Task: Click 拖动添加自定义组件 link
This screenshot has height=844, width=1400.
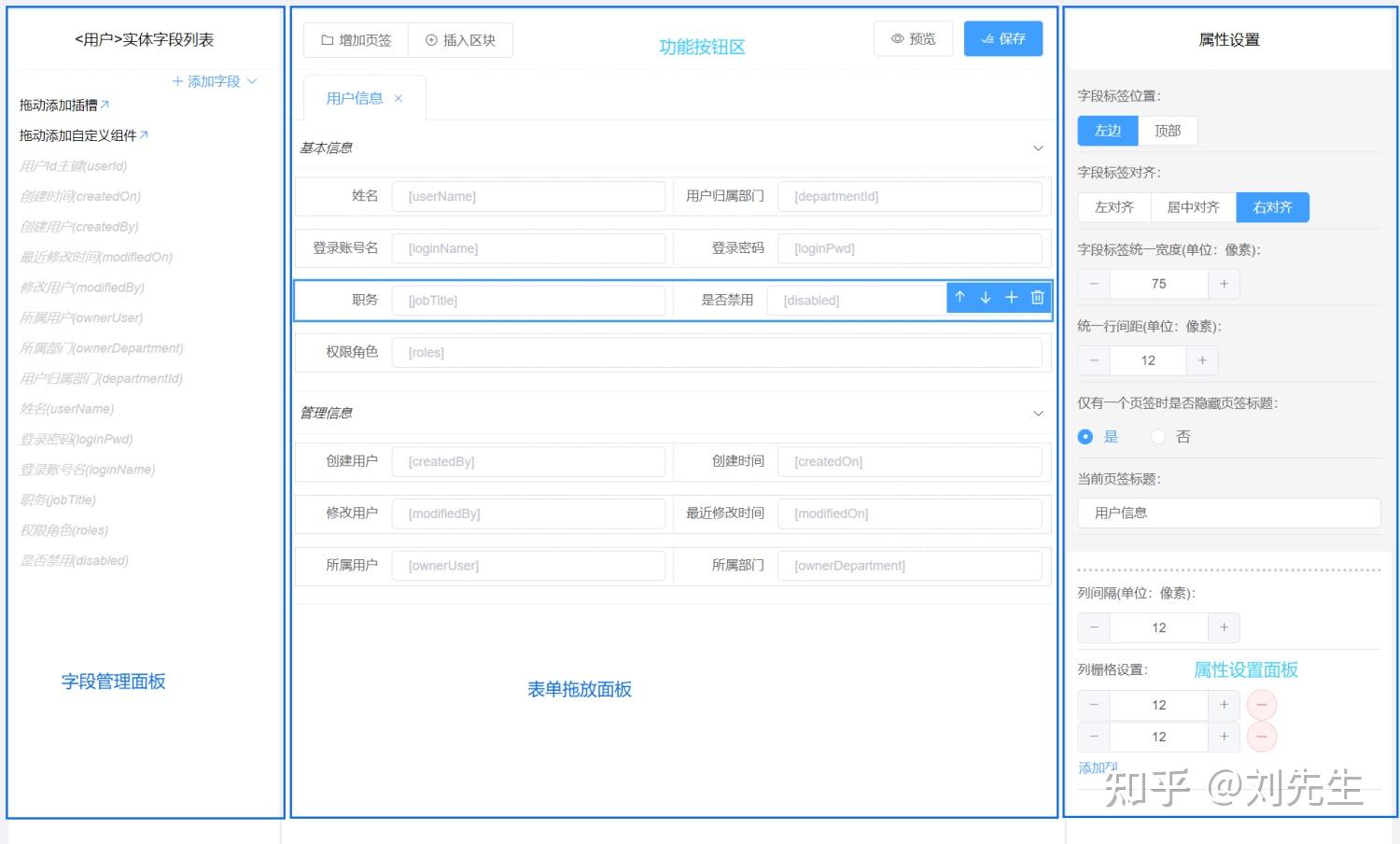Action: coord(77,135)
